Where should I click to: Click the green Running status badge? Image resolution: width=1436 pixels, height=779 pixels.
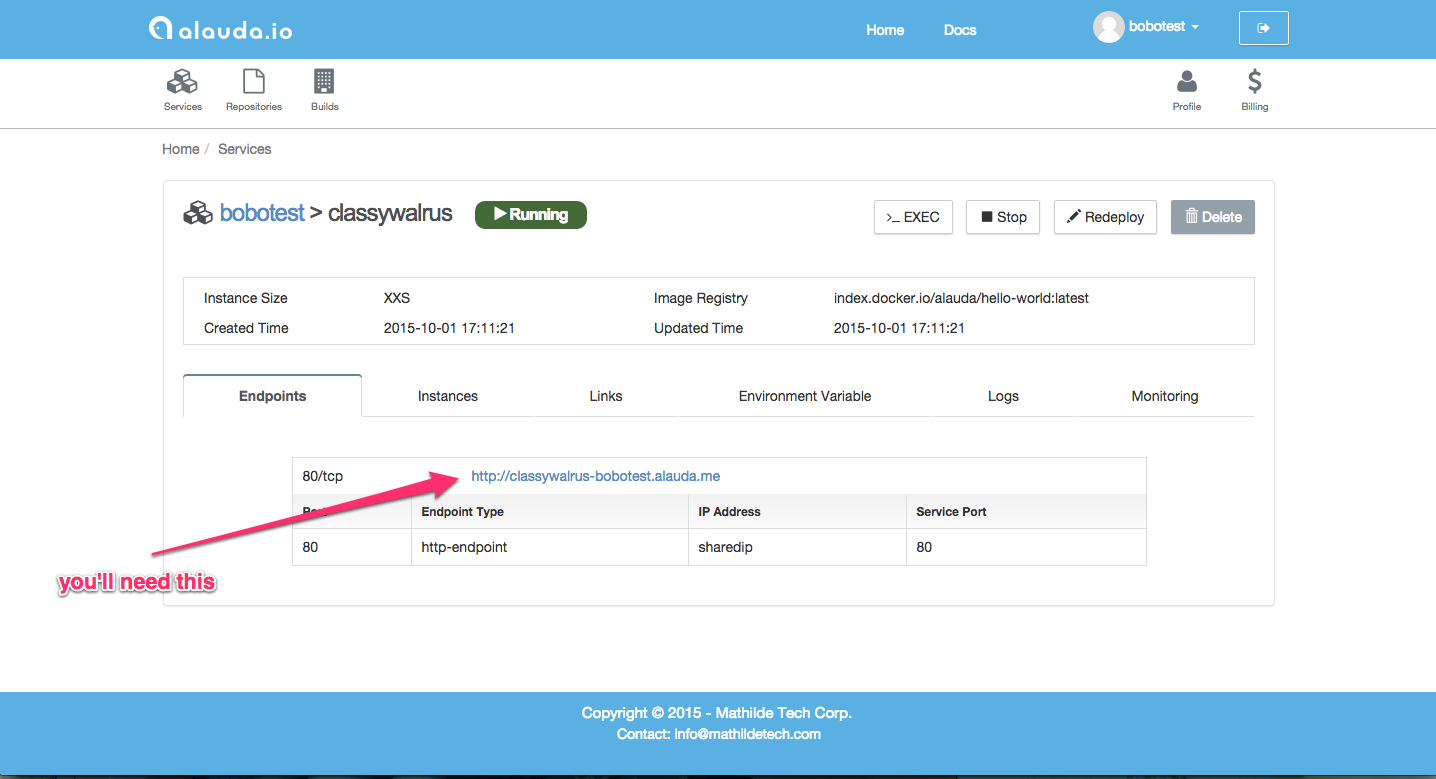(x=531, y=214)
